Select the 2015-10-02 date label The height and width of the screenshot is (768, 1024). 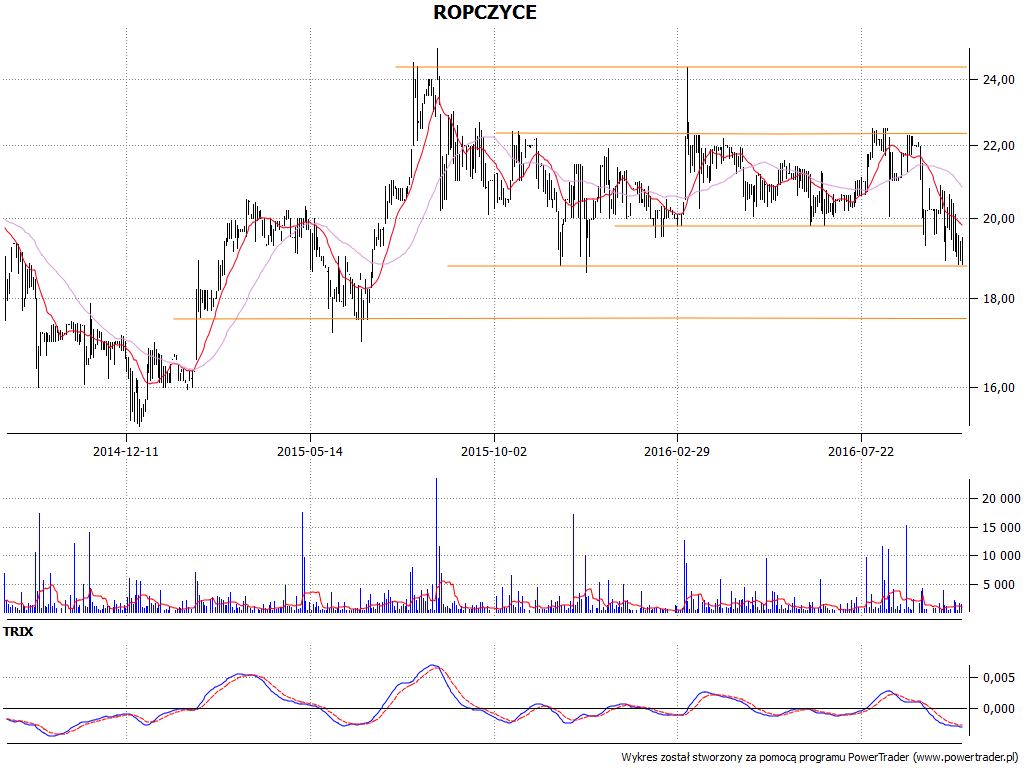(x=494, y=451)
